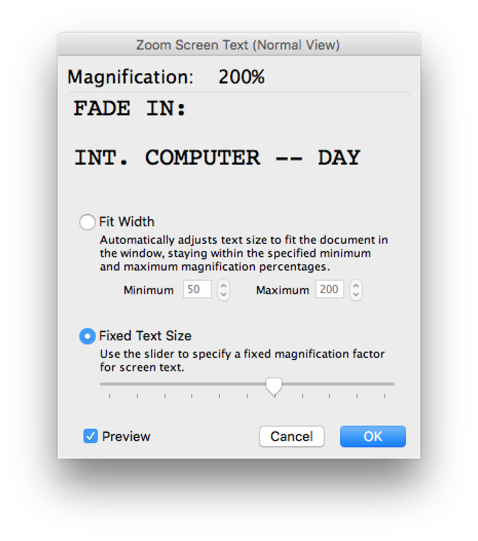The height and width of the screenshot is (541, 478).
Task: Set slider to the rightmost tick mark
Action: pos(384,396)
